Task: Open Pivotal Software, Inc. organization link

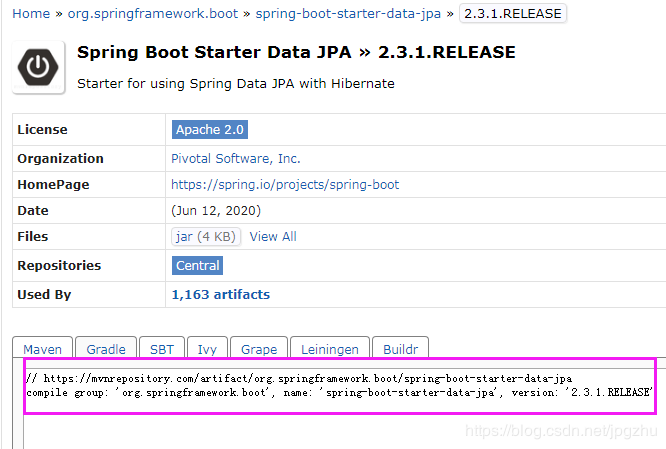Action: (x=235, y=158)
